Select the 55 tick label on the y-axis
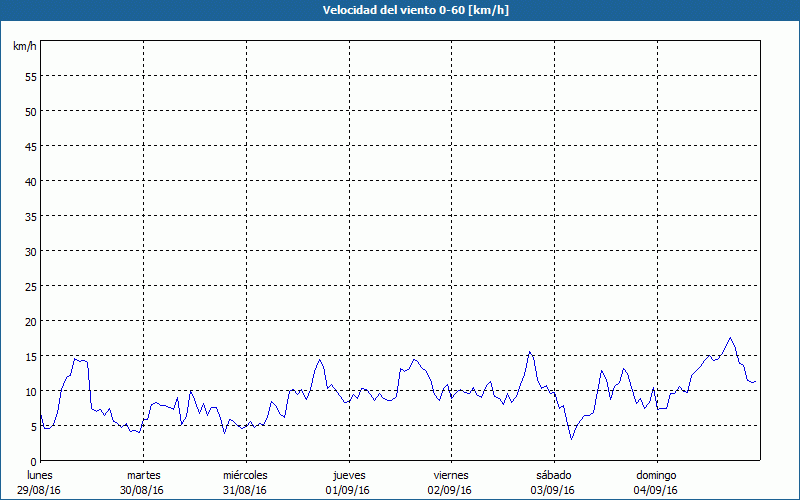Screen dimensions: 800x500 (30, 76)
